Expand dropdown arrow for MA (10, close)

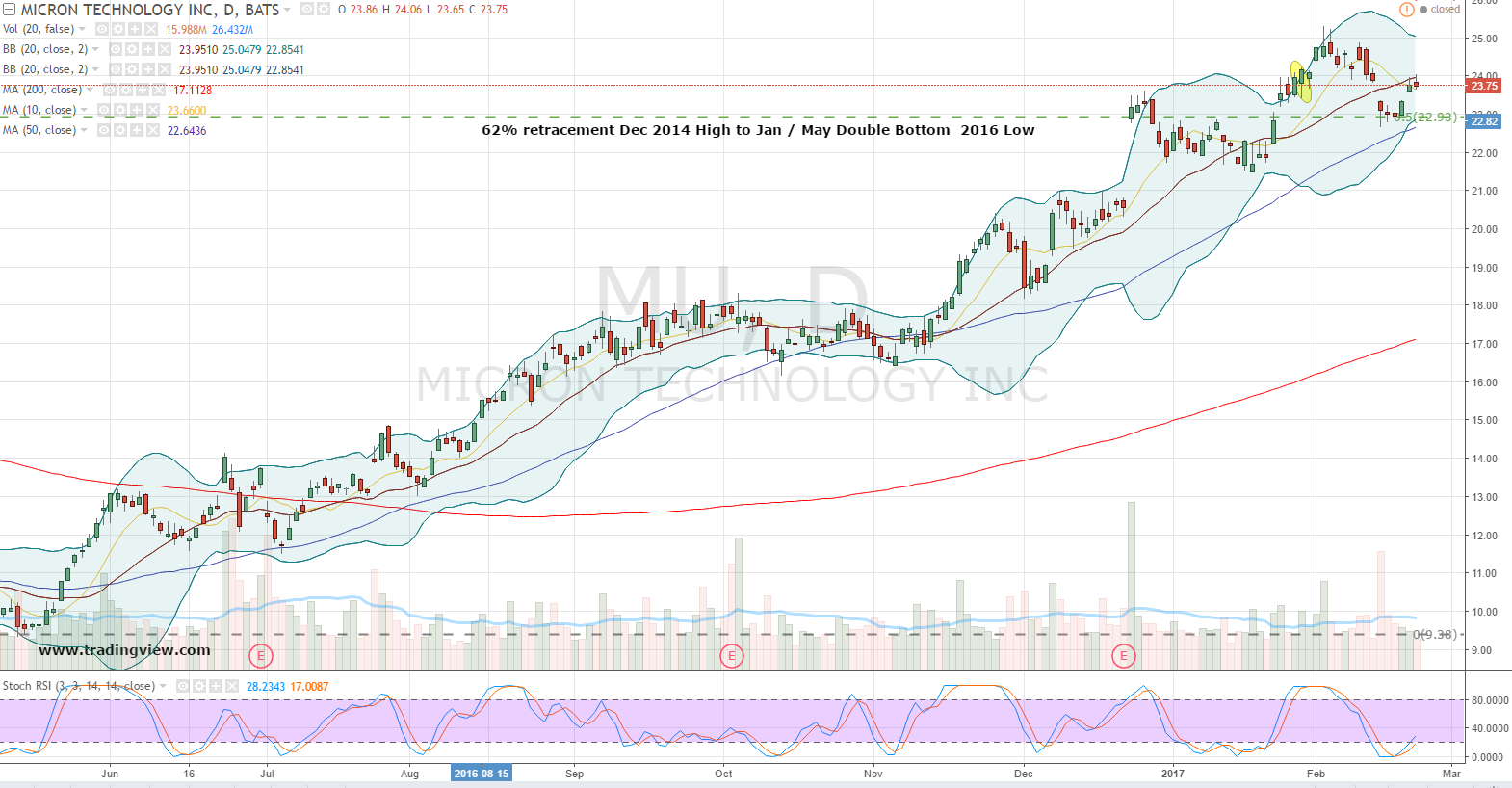[x=84, y=111]
